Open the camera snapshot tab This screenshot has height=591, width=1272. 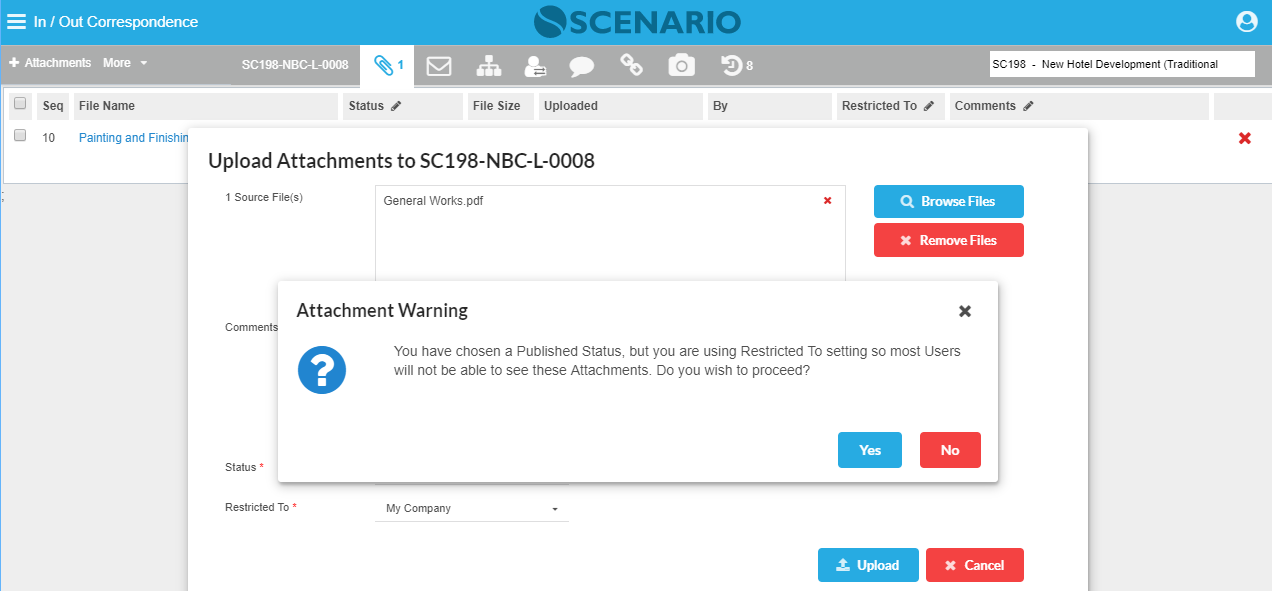[x=682, y=66]
